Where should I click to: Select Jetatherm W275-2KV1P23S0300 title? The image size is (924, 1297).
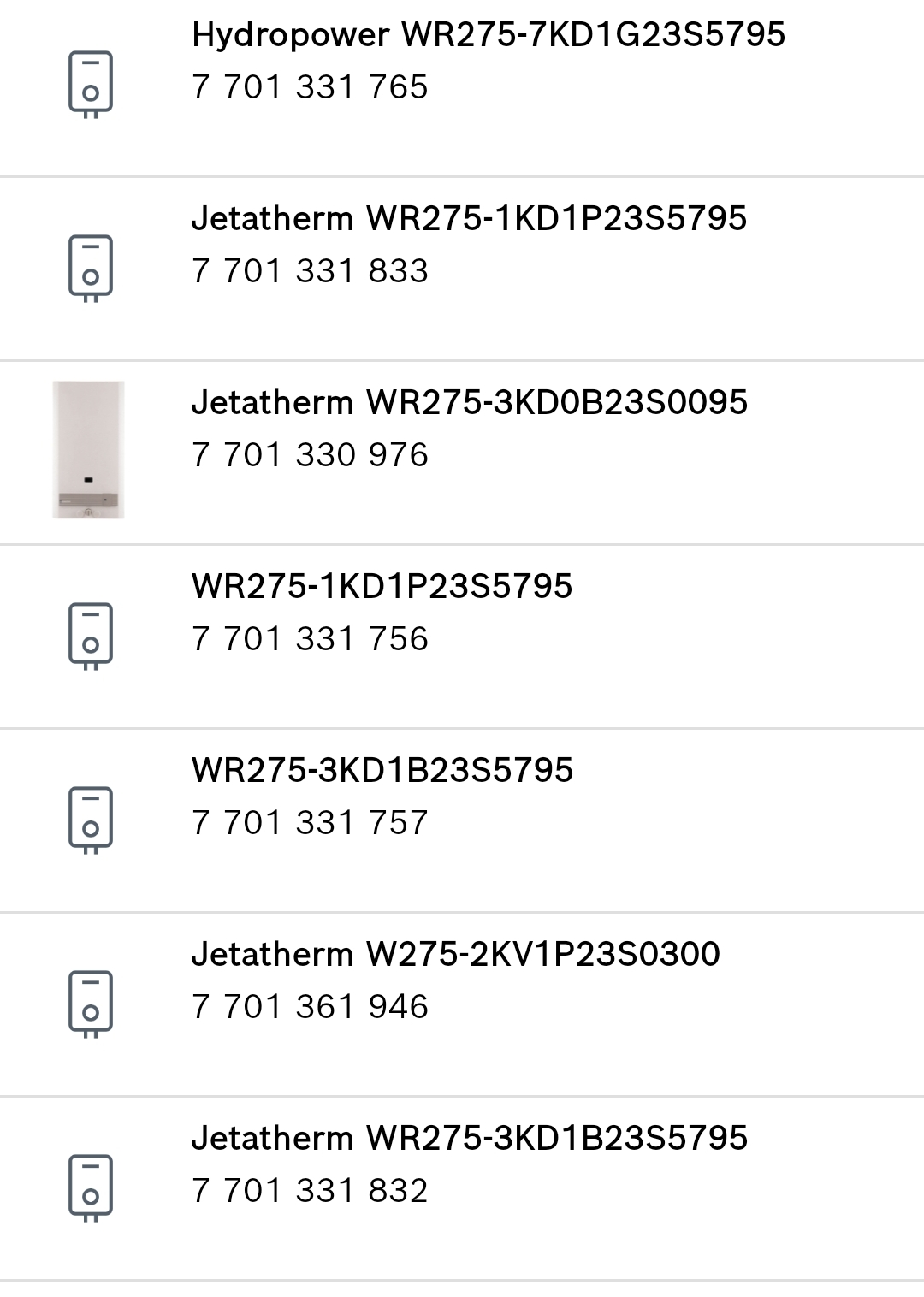(x=456, y=955)
